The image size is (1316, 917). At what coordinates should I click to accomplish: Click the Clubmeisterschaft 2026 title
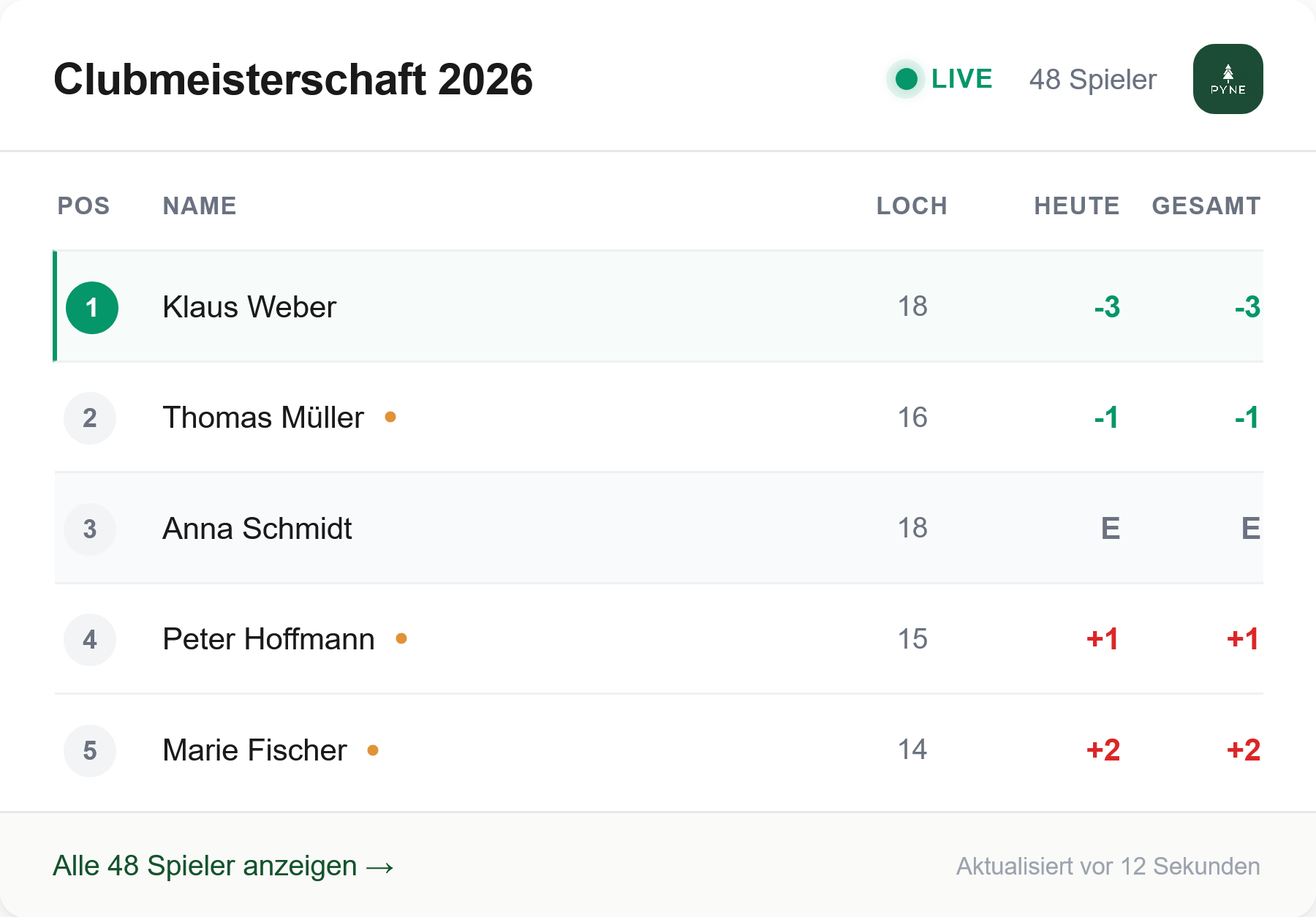coord(293,79)
